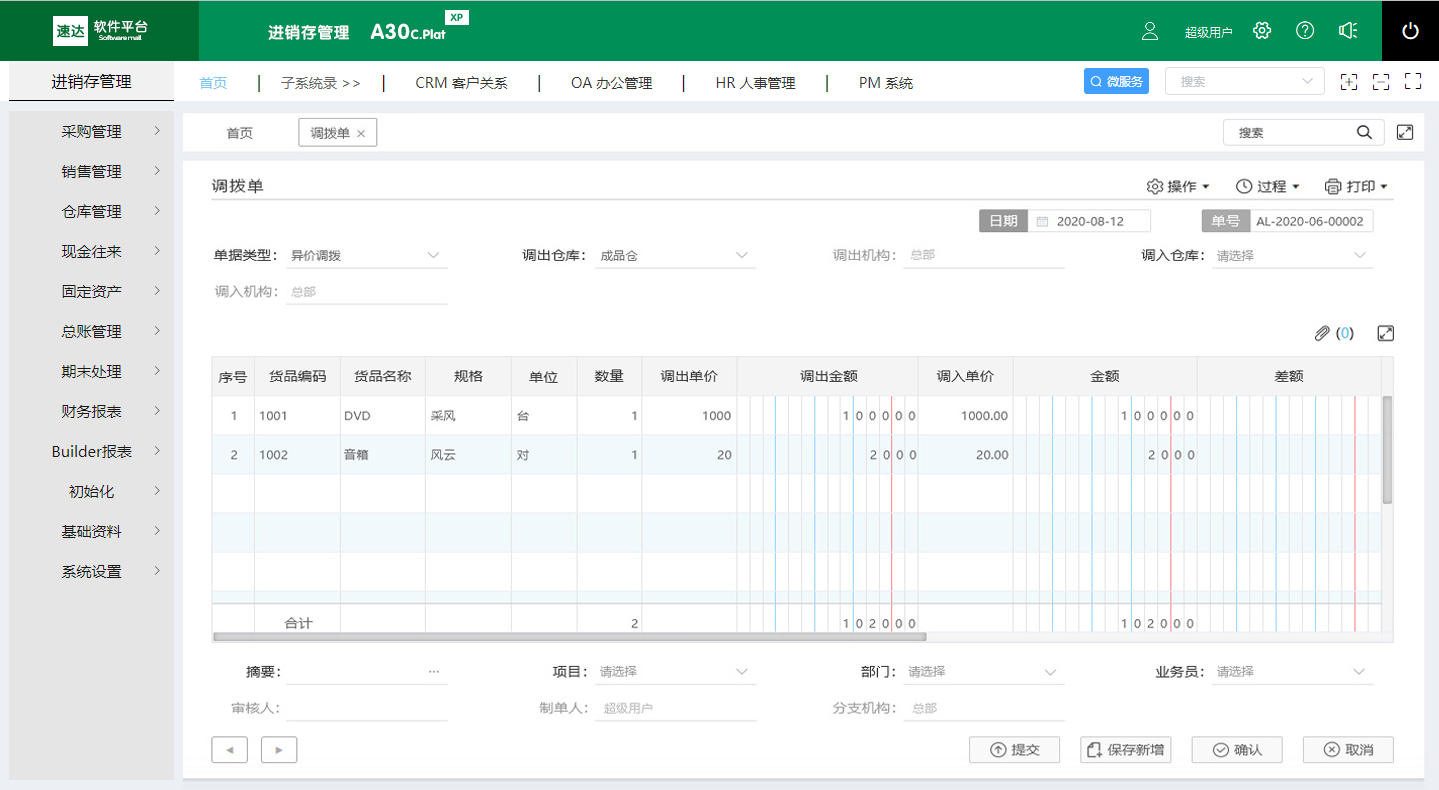
Task: Click the 微服务 button
Action: [1116, 82]
